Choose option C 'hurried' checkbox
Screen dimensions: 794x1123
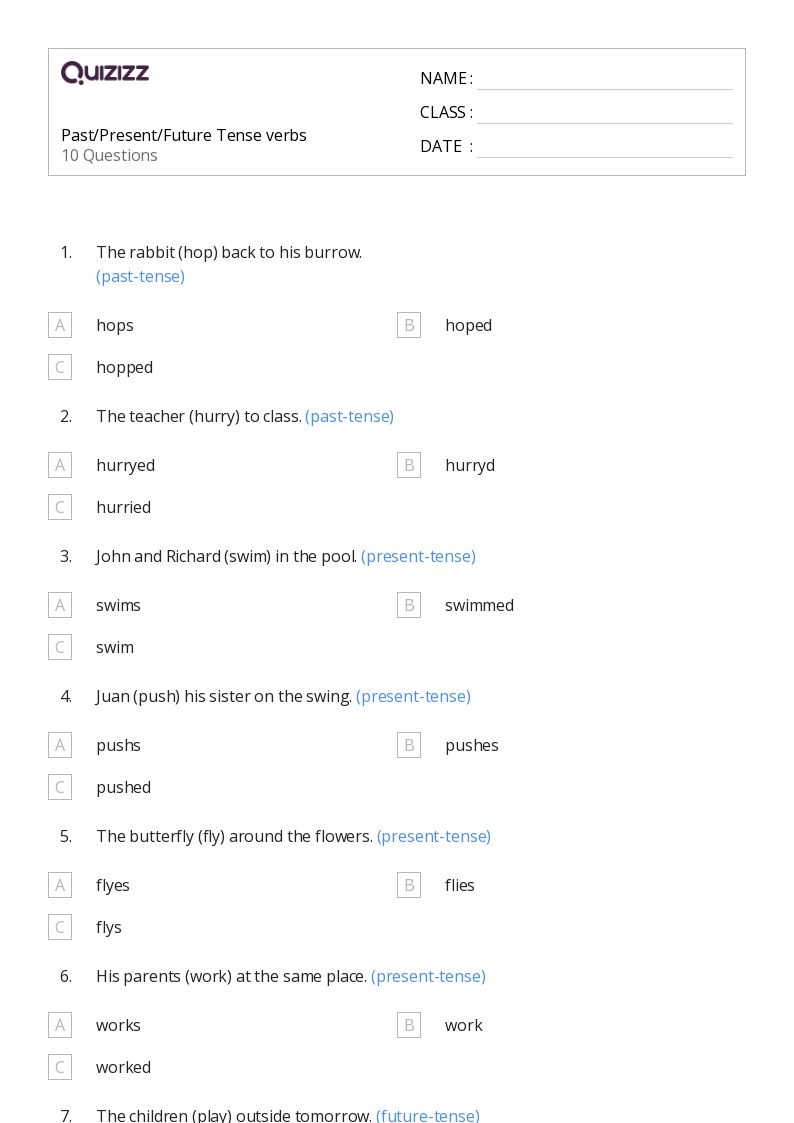(x=60, y=507)
